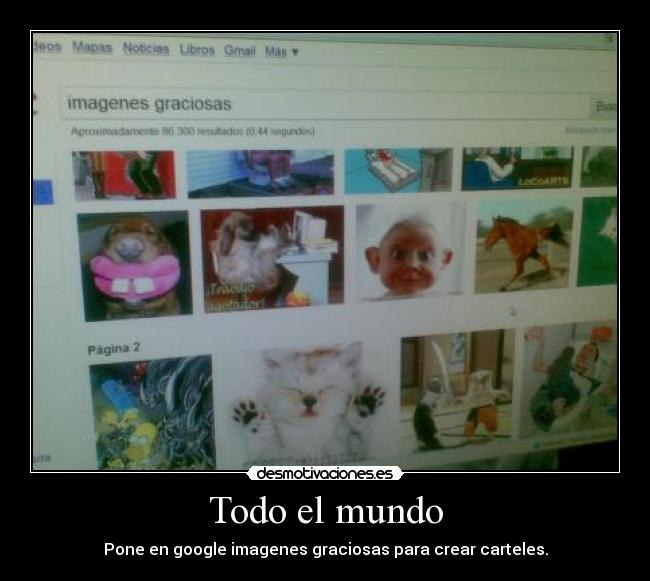Expand the Más dropdown menu
Viewport: 650px width, 581px height.
coord(281,52)
